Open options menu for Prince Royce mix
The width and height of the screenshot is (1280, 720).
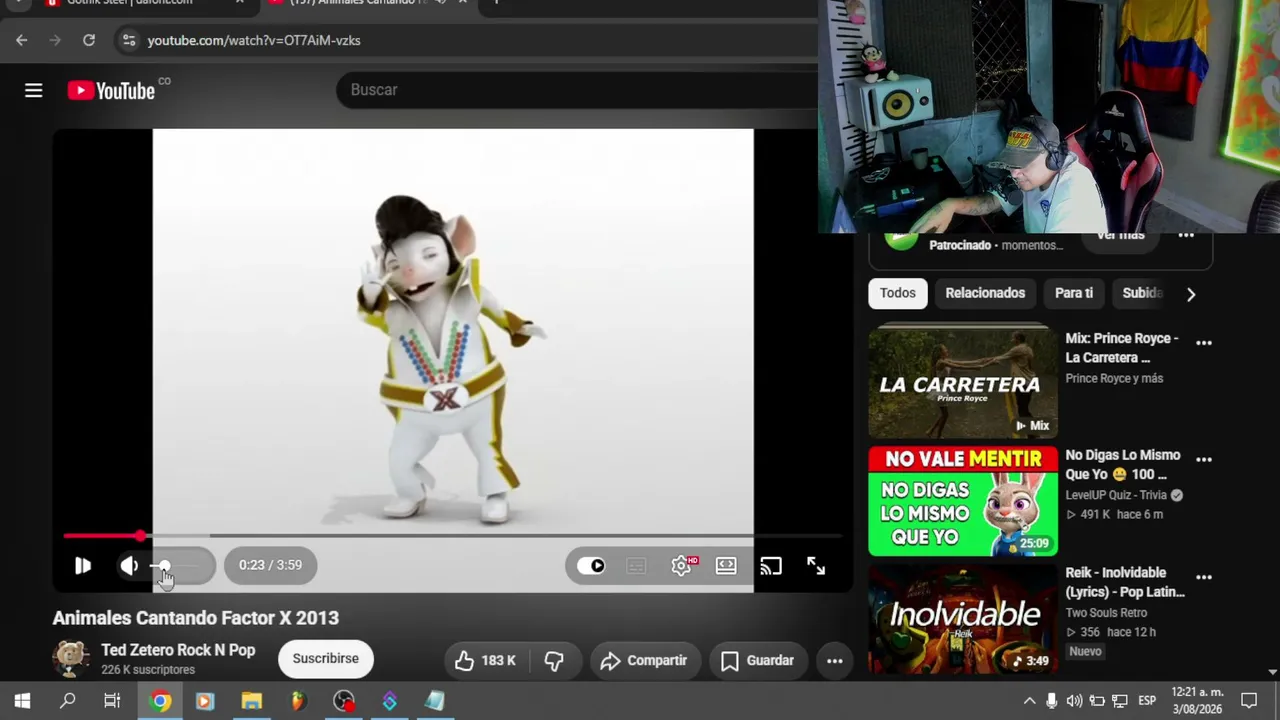click(1204, 343)
